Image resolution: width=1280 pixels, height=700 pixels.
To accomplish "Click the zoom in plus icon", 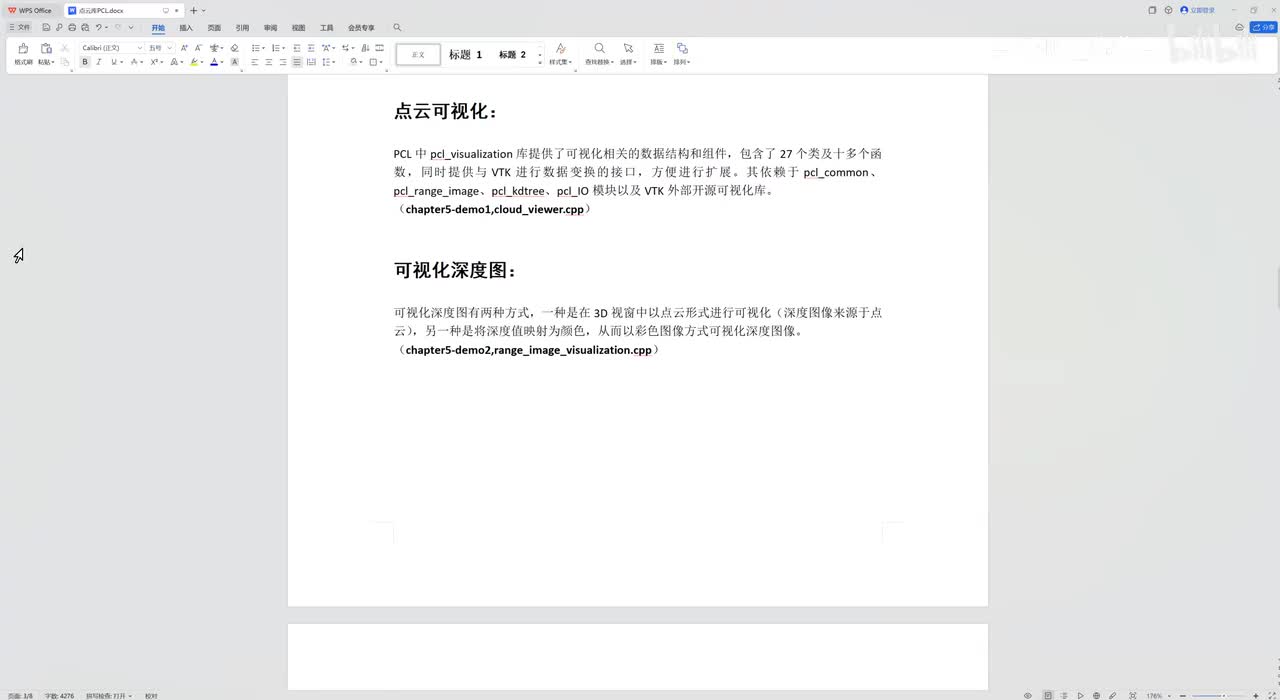I will (x=1255, y=695).
